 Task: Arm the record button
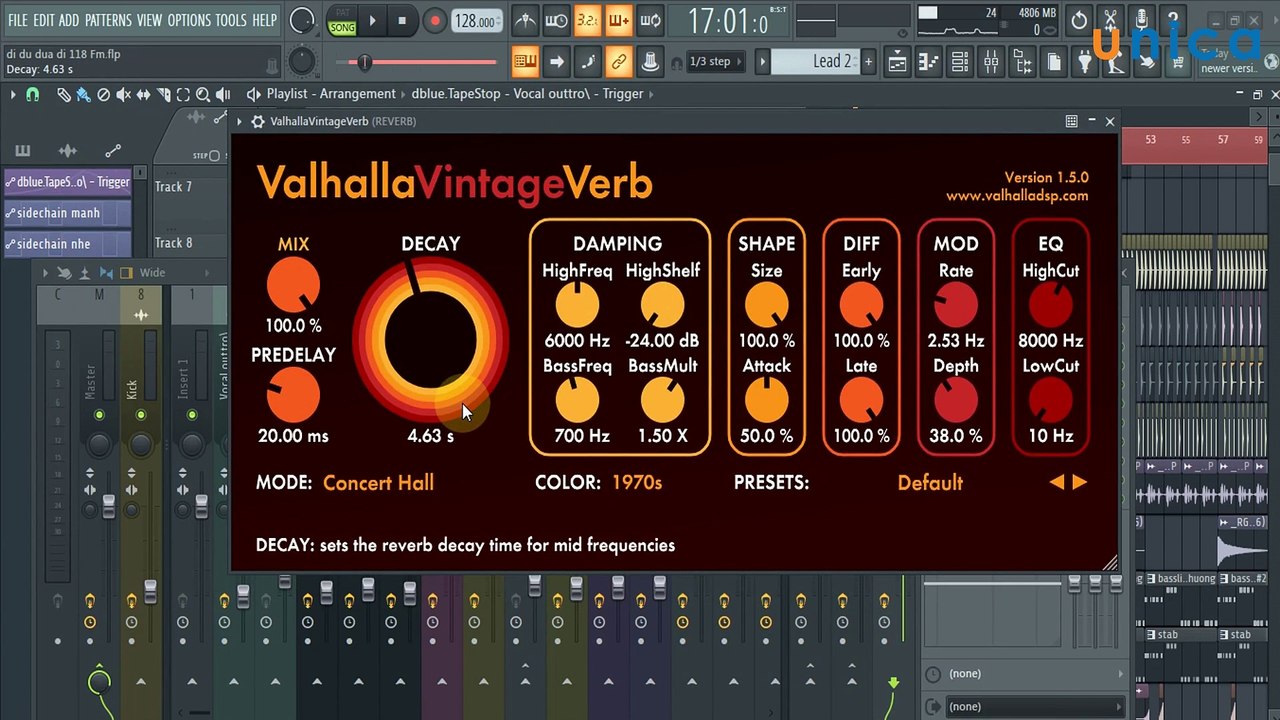(434, 20)
